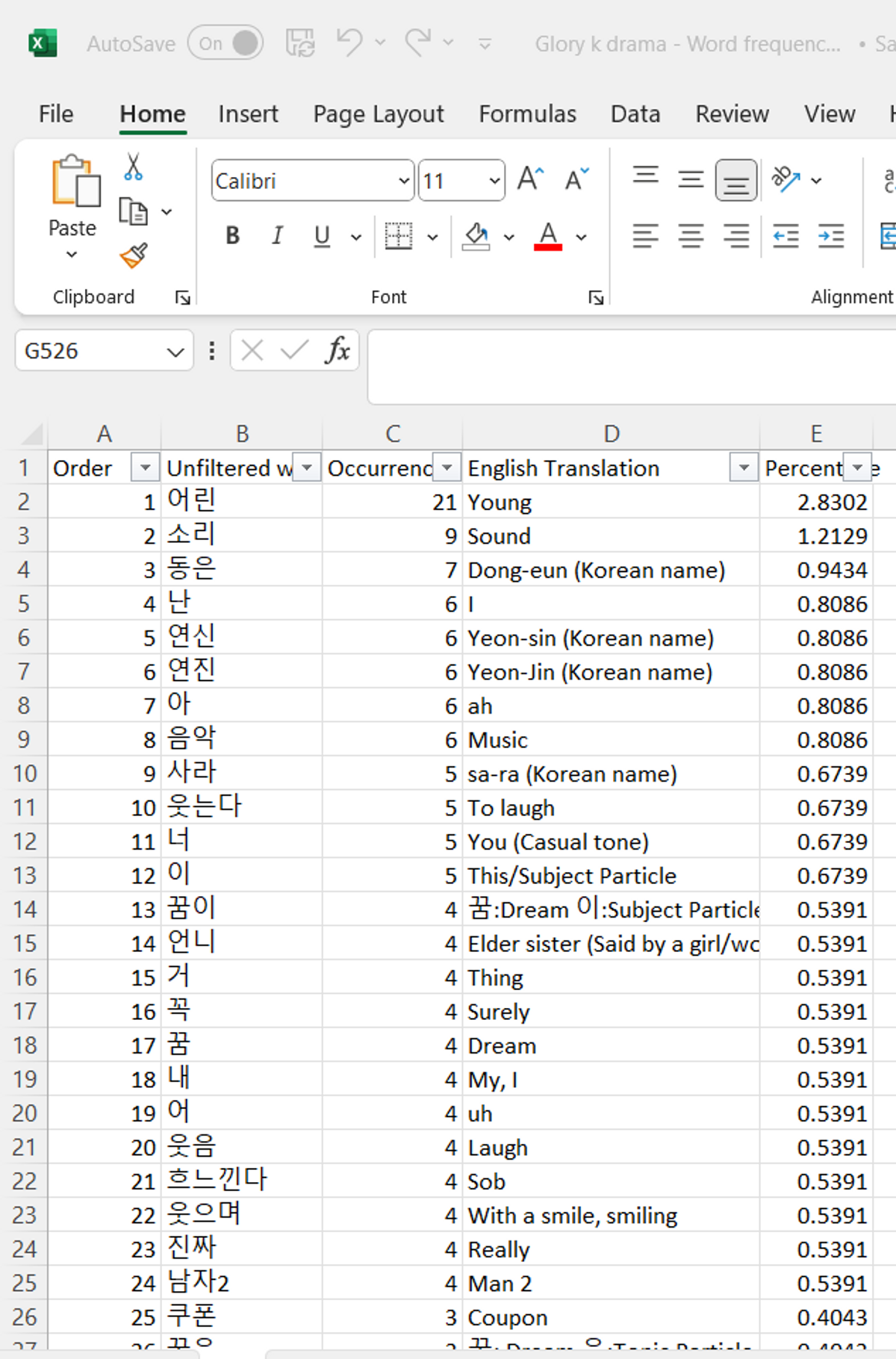
Task: Click the Middle Align icon
Action: click(x=691, y=179)
